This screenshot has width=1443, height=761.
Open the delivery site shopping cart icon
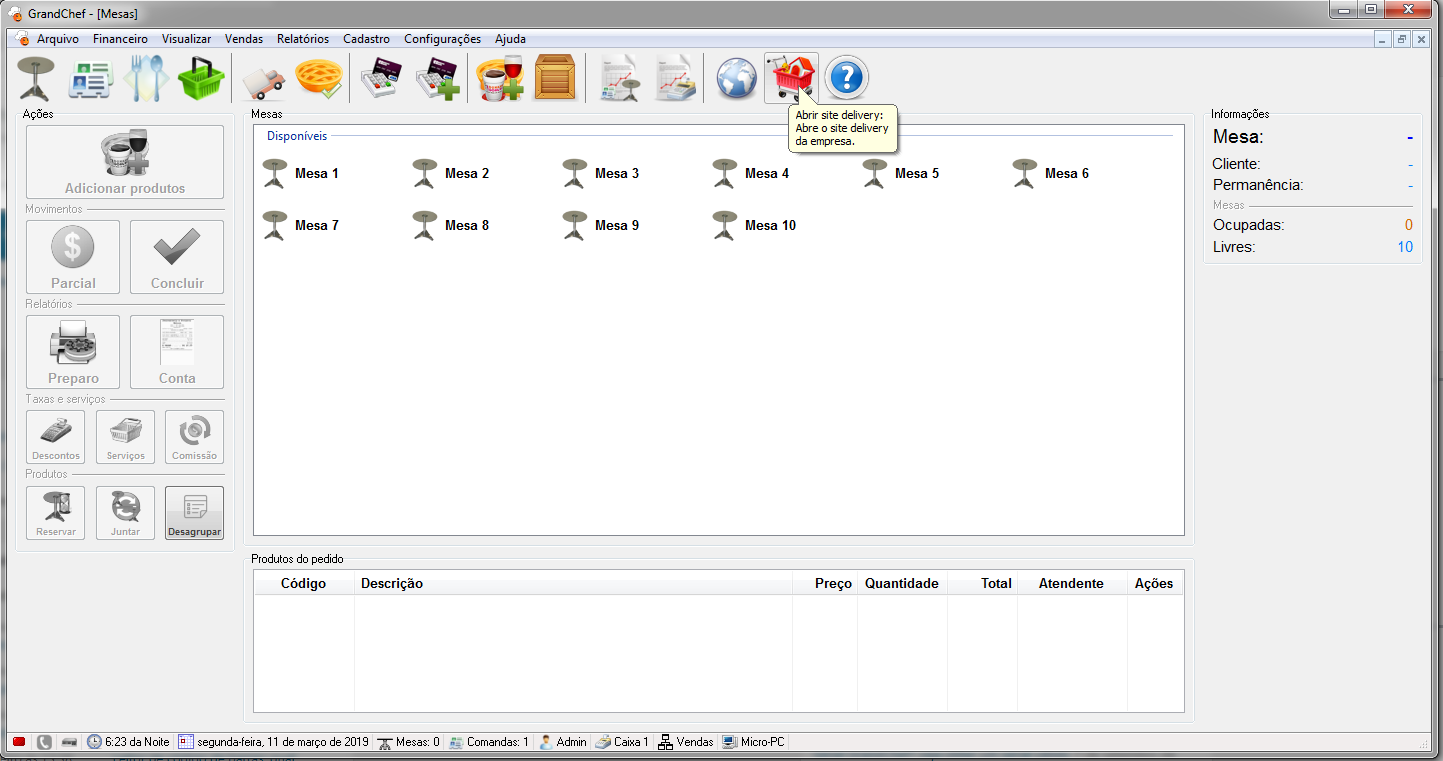point(791,78)
